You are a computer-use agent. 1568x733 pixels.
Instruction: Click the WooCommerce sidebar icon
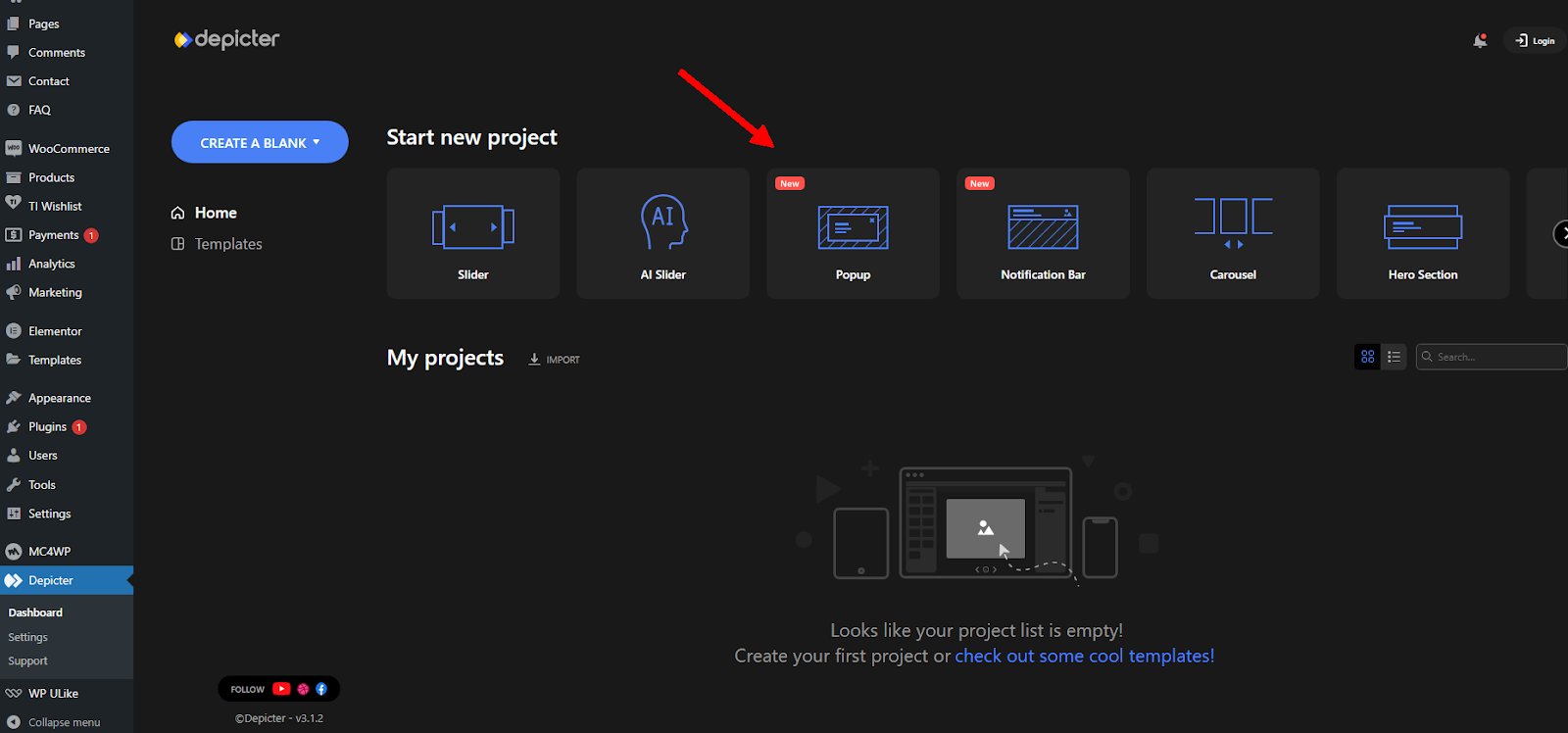click(x=14, y=149)
